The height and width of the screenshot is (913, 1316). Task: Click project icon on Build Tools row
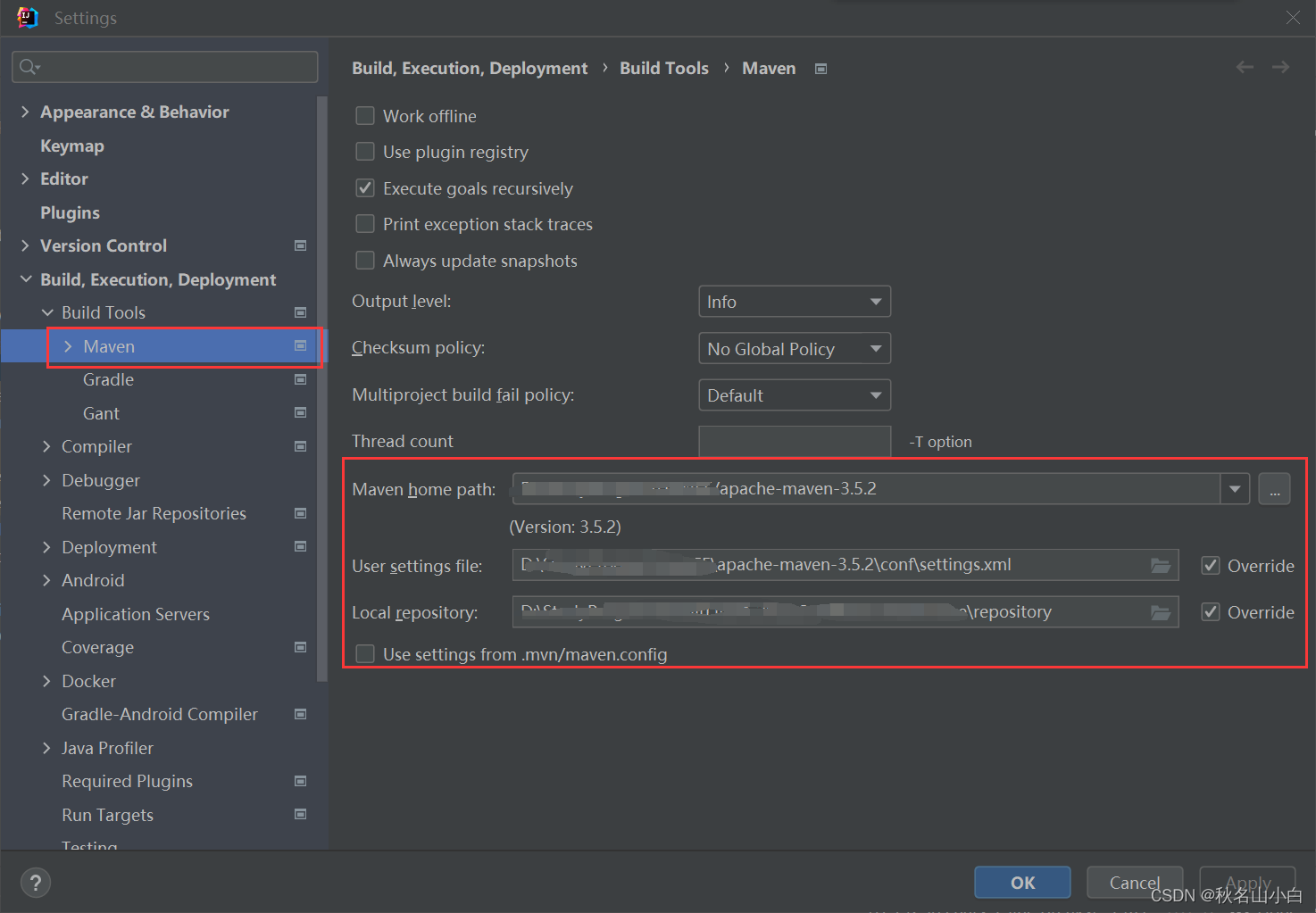click(x=301, y=312)
